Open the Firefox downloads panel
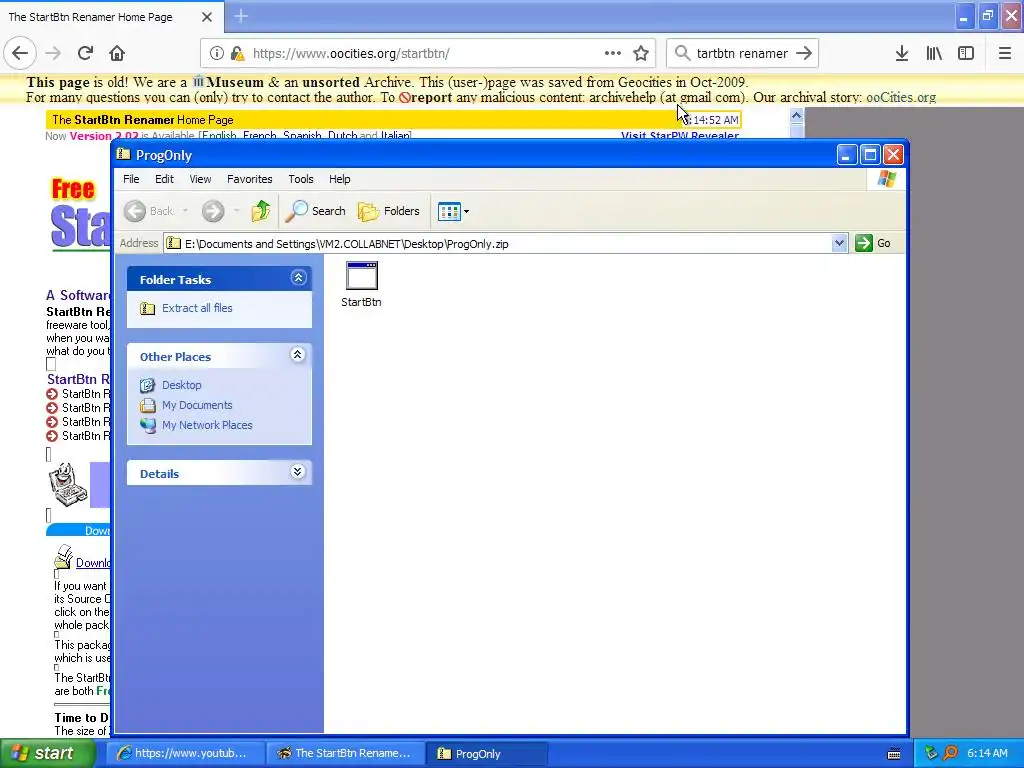1024x768 pixels. pos(902,53)
